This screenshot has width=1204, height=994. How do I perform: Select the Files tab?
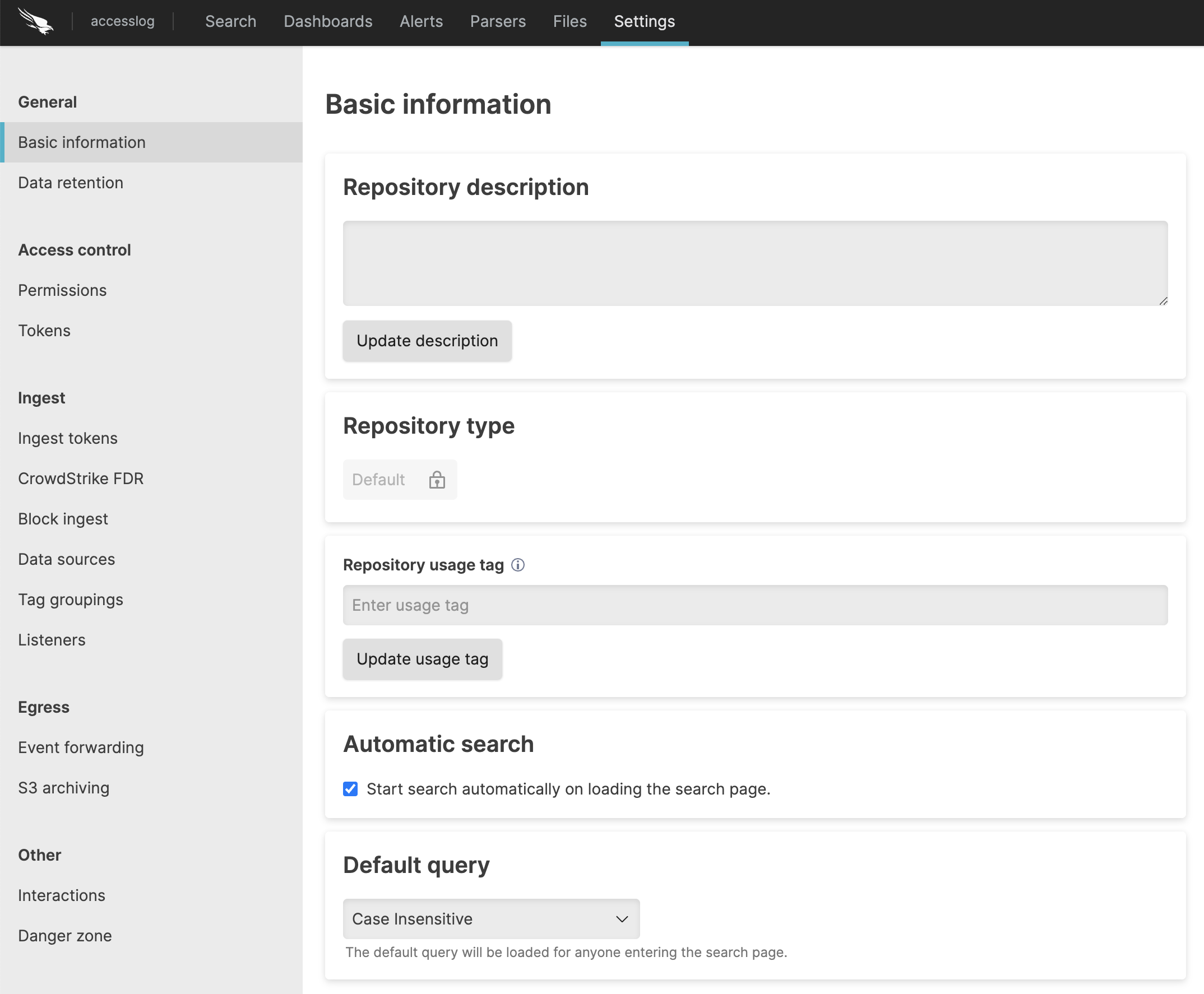click(x=570, y=22)
